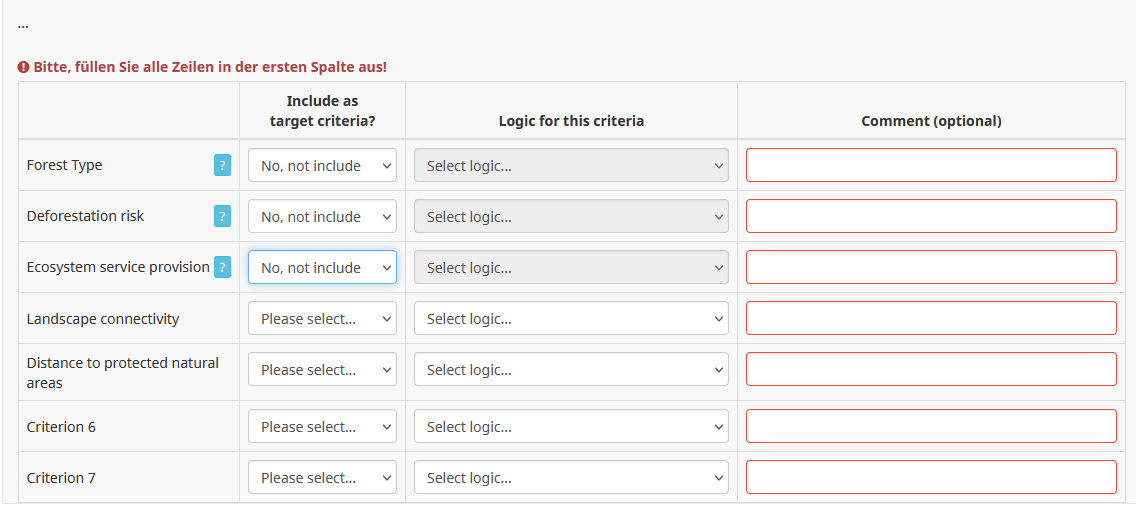This screenshot has width=1136, height=512.
Task: Open the Deforestation risk help icon
Action: (x=222, y=216)
